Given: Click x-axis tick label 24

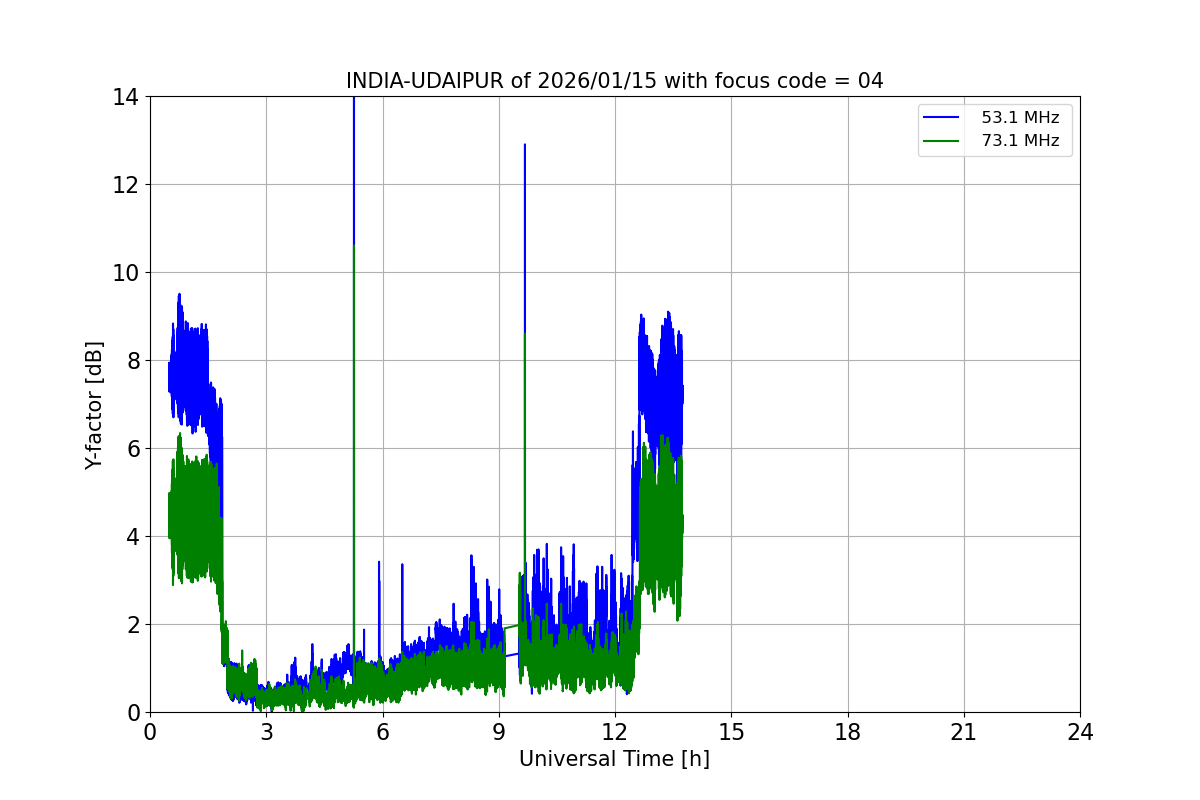Looking at the screenshot, I should tap(1080, 732).
